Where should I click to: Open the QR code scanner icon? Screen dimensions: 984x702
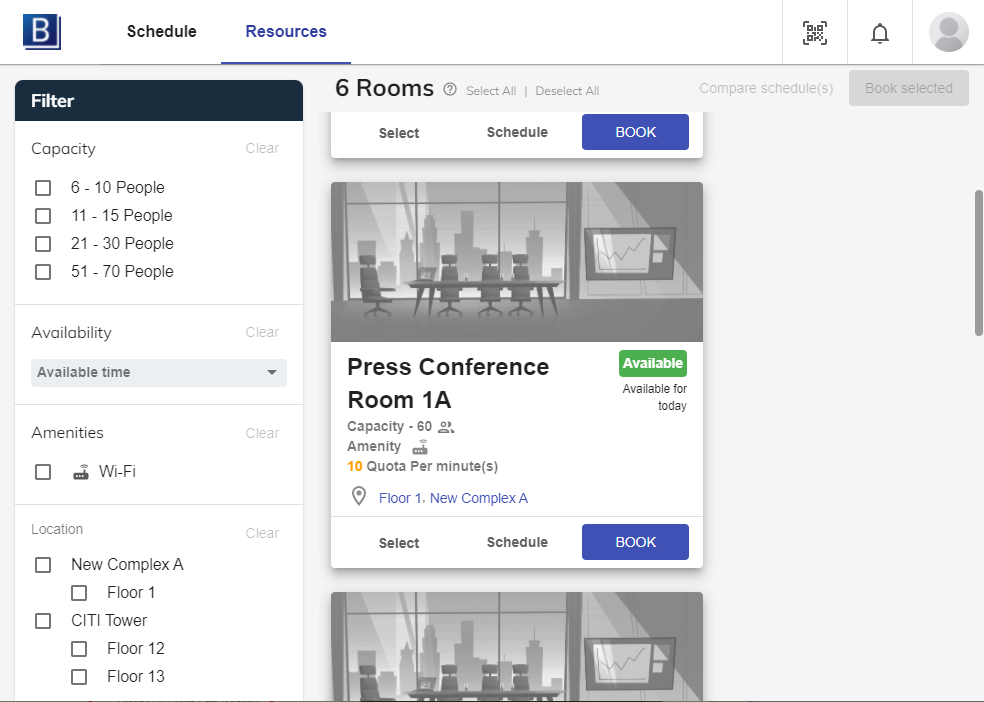[815, 33]
